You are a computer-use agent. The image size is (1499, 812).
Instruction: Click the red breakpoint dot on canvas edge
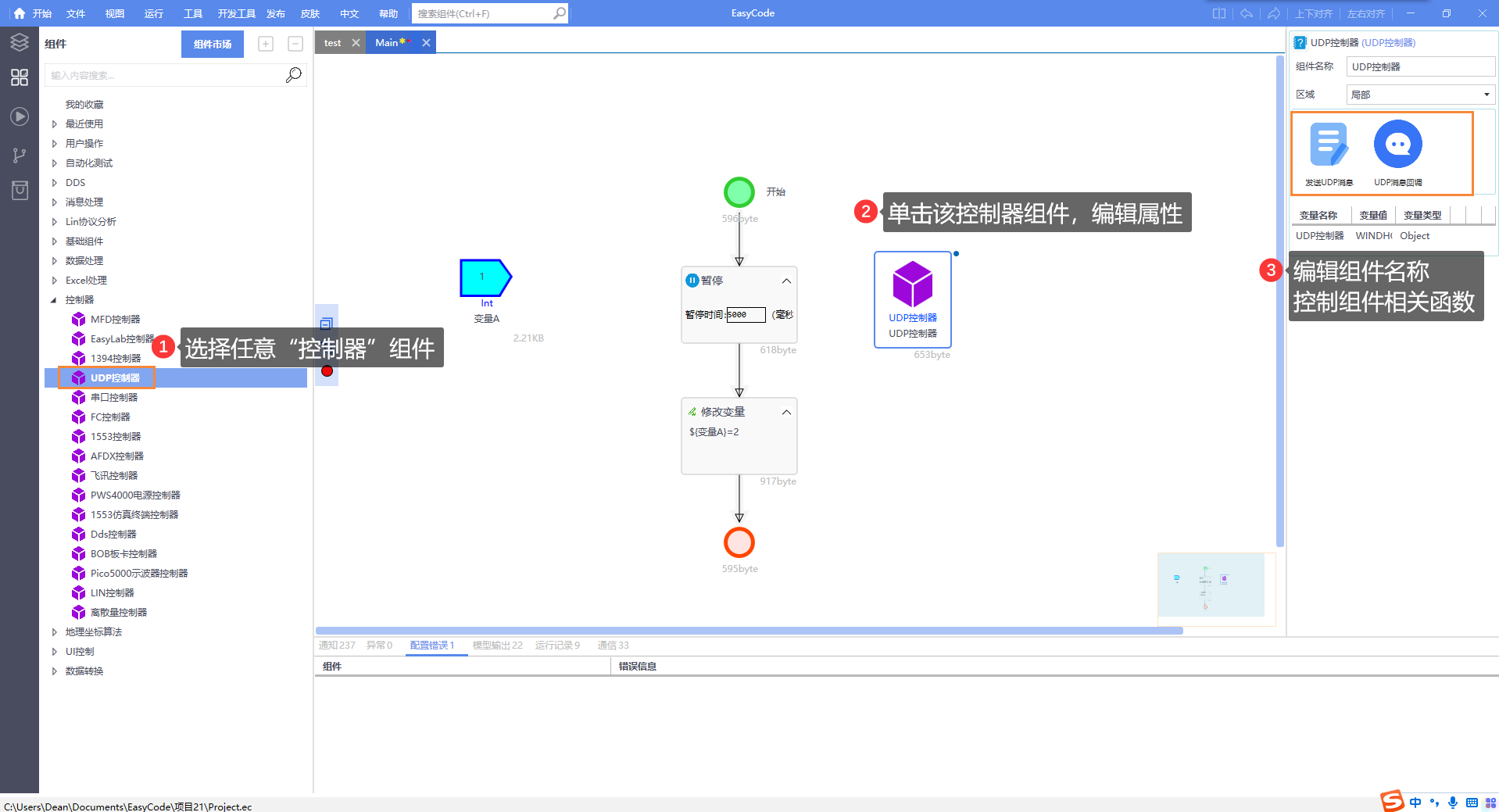tap(327, 371)
